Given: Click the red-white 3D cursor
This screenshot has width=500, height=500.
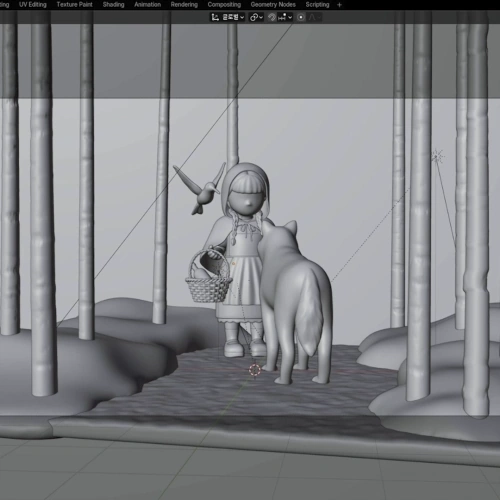Looking at the screenshot, I should tap(255, 370).
